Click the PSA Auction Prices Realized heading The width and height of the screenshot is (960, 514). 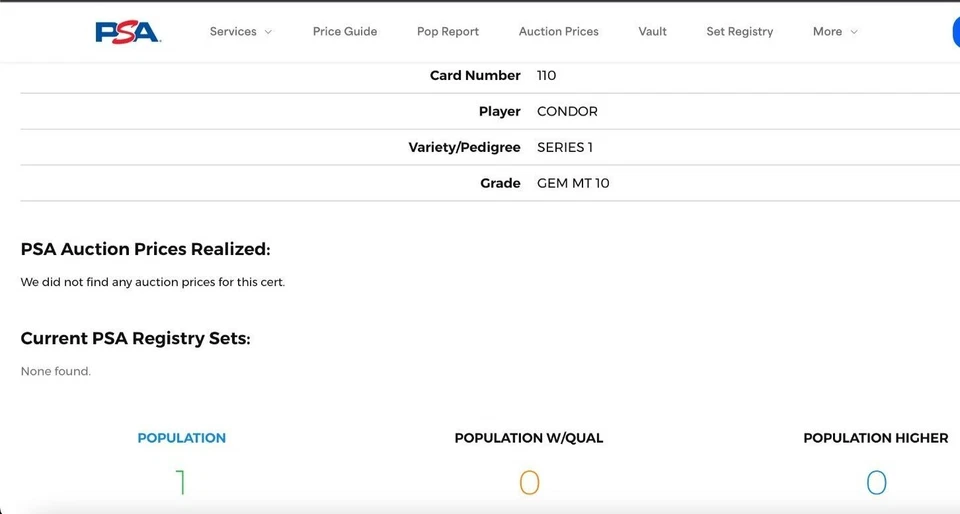coord(145,249)
